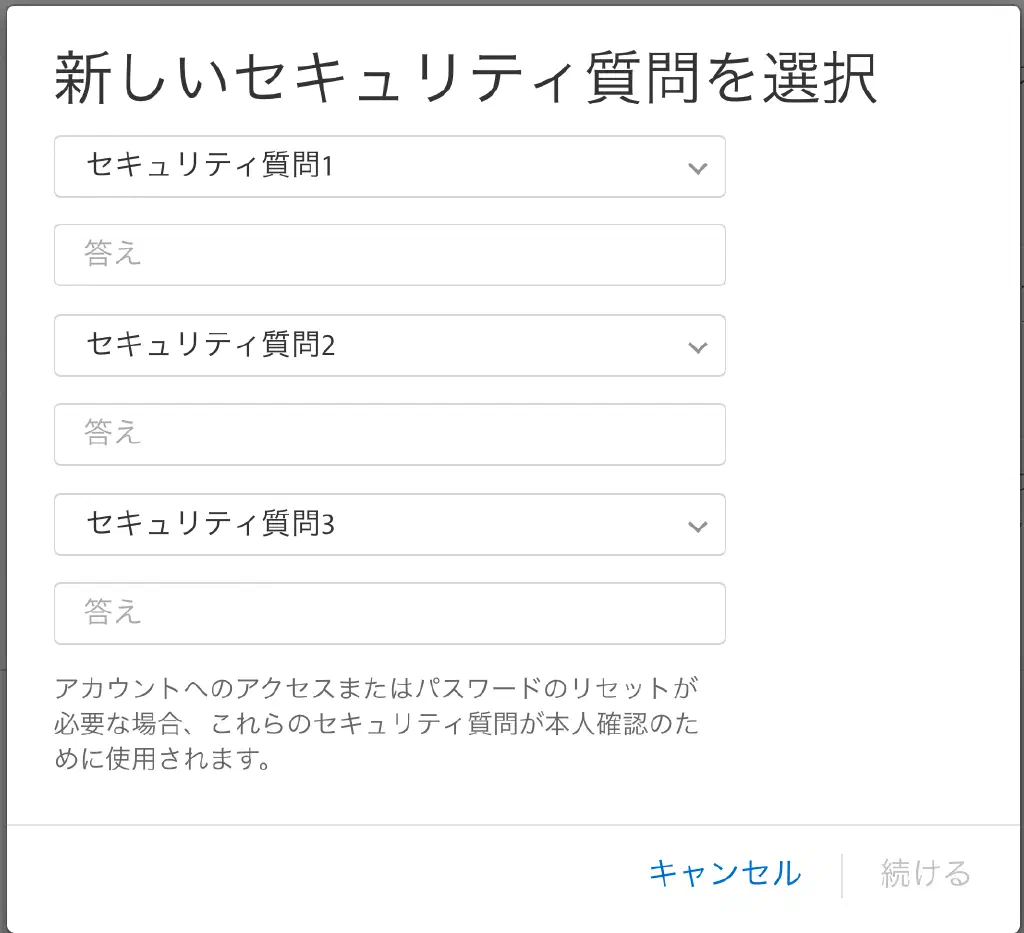The width and height of the screenshot is (1024, 933).
Task: Expand the セキュリティ質問2 combo box
Action: point(389,346)
